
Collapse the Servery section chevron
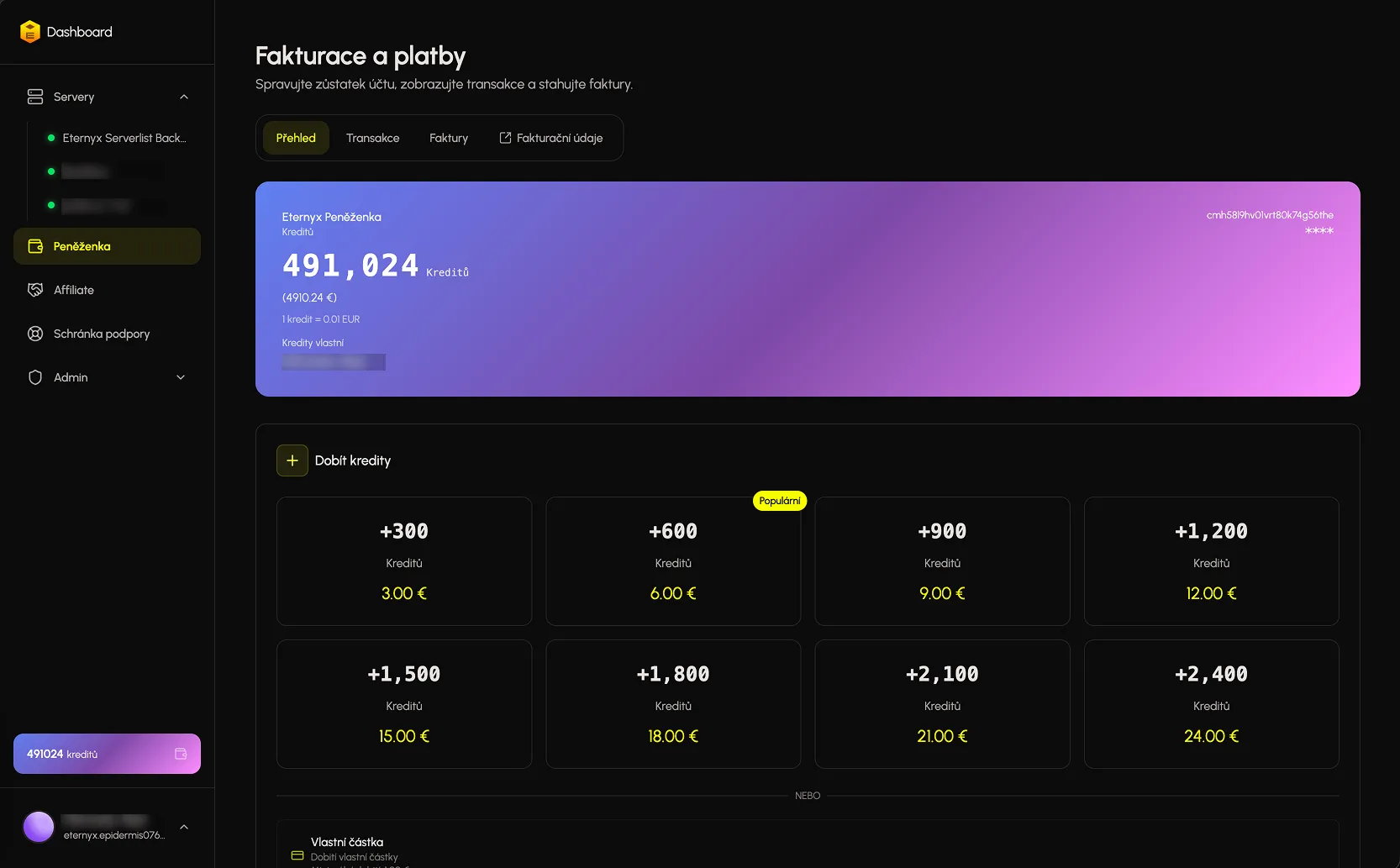click(184, 97)
